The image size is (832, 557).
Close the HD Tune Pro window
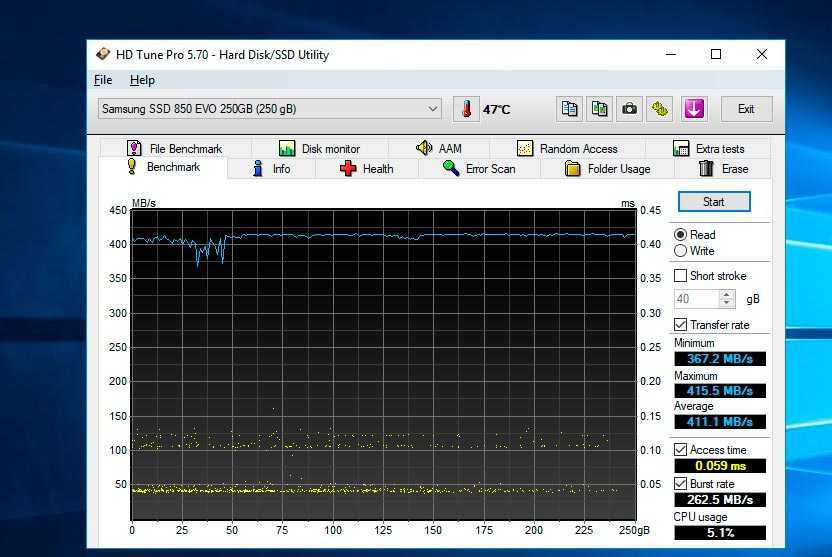pyautogui.click(x=761, y=54)
